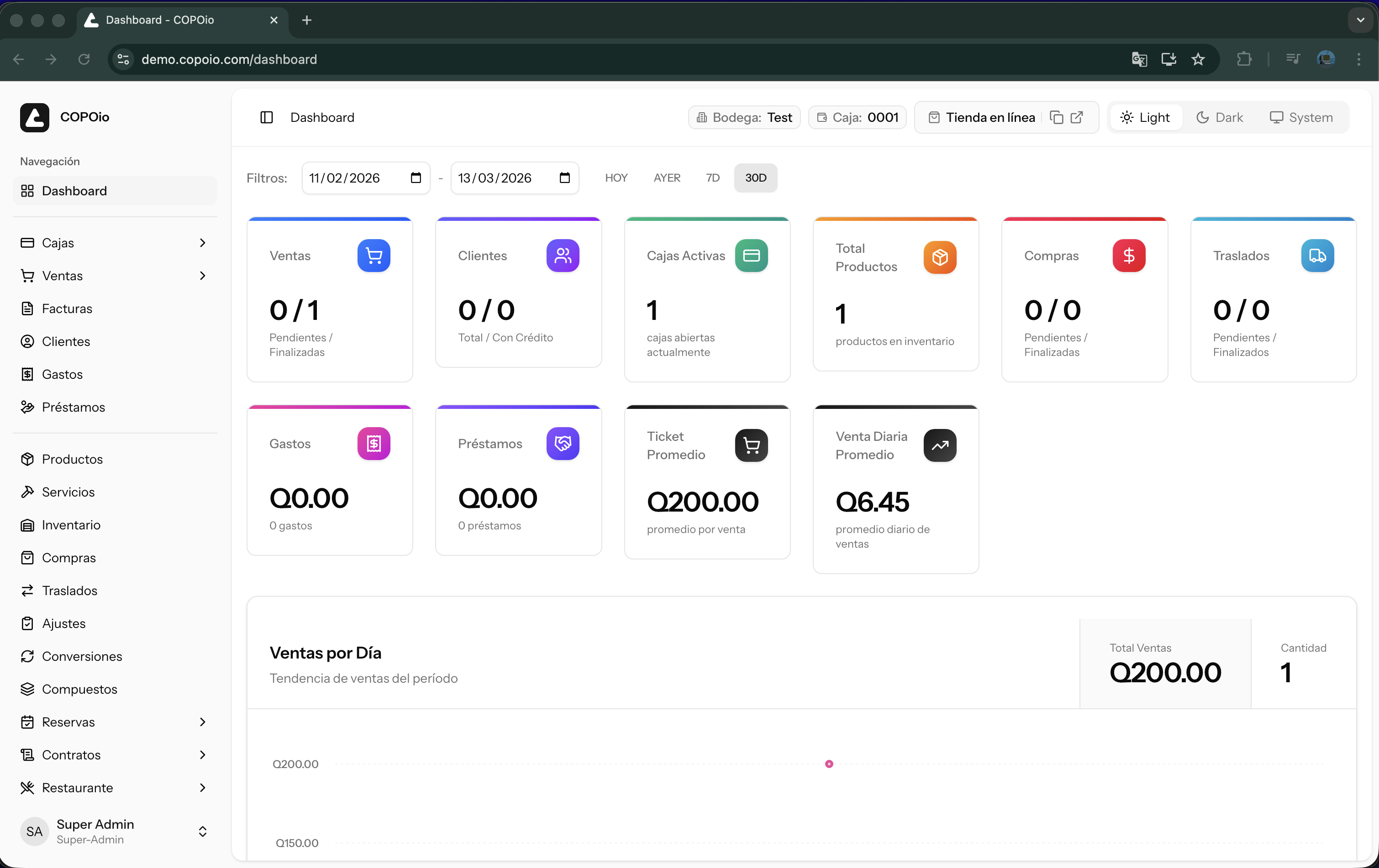Screen dimensions: 1379x868
Task: Click the Venta Diaria Promedio trend icon
Action: [x=940, y=445]
